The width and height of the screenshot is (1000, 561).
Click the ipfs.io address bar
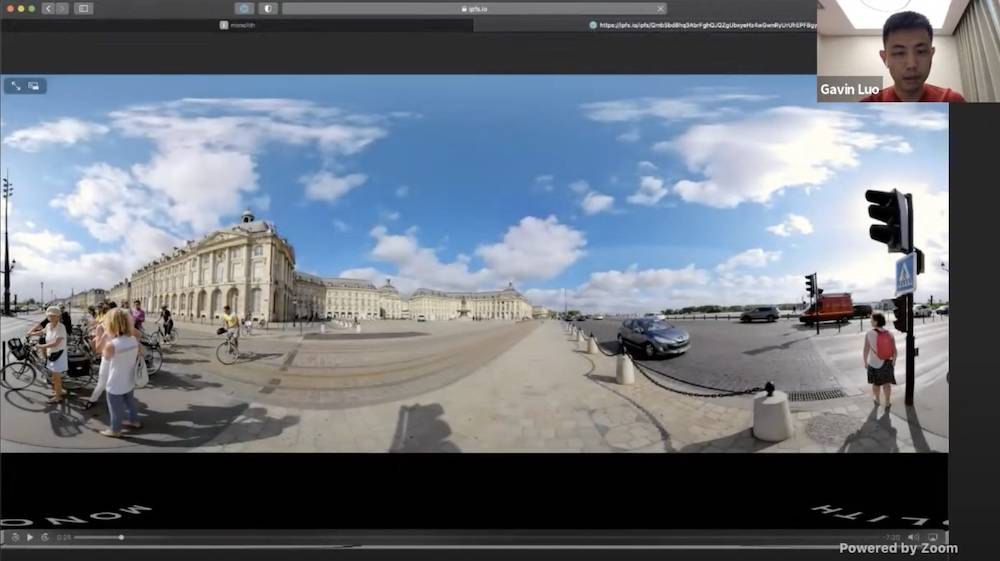click(x=474, y=8)
